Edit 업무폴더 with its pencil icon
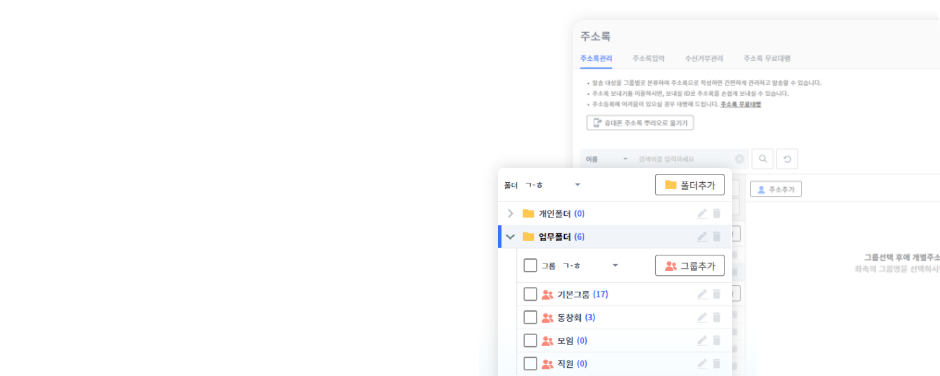This screenshot has width=940, height=376. [x=702, y=237]
